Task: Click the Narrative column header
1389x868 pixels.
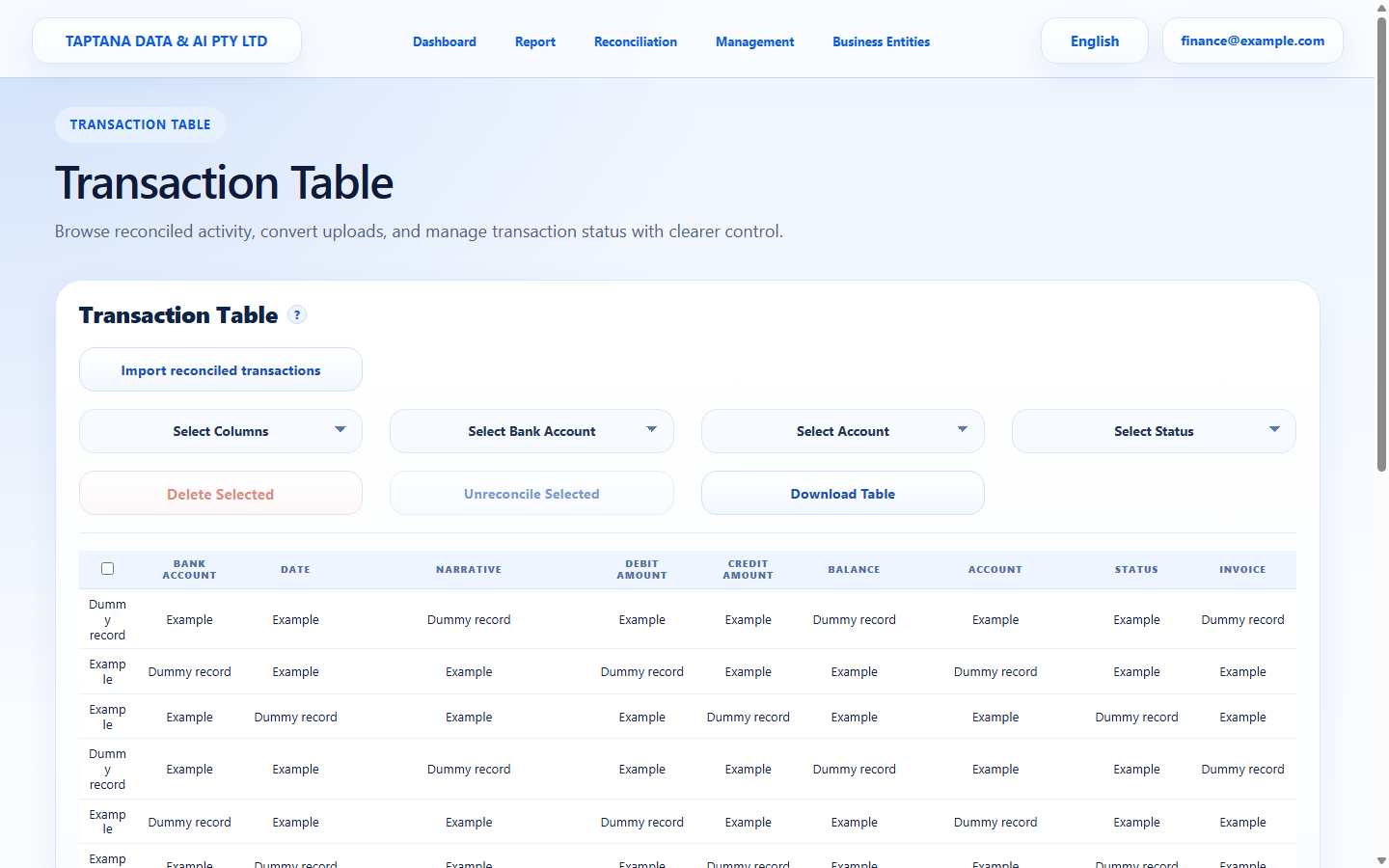Action: pos(469,569)
